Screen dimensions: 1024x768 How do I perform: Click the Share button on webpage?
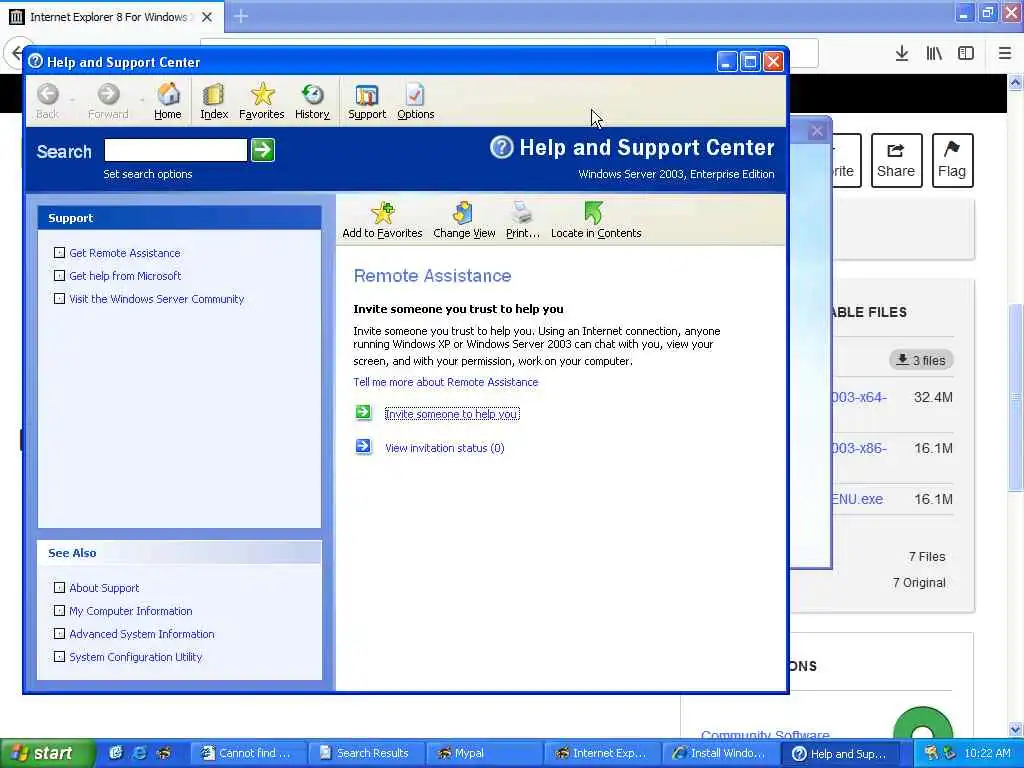(896, 161)
